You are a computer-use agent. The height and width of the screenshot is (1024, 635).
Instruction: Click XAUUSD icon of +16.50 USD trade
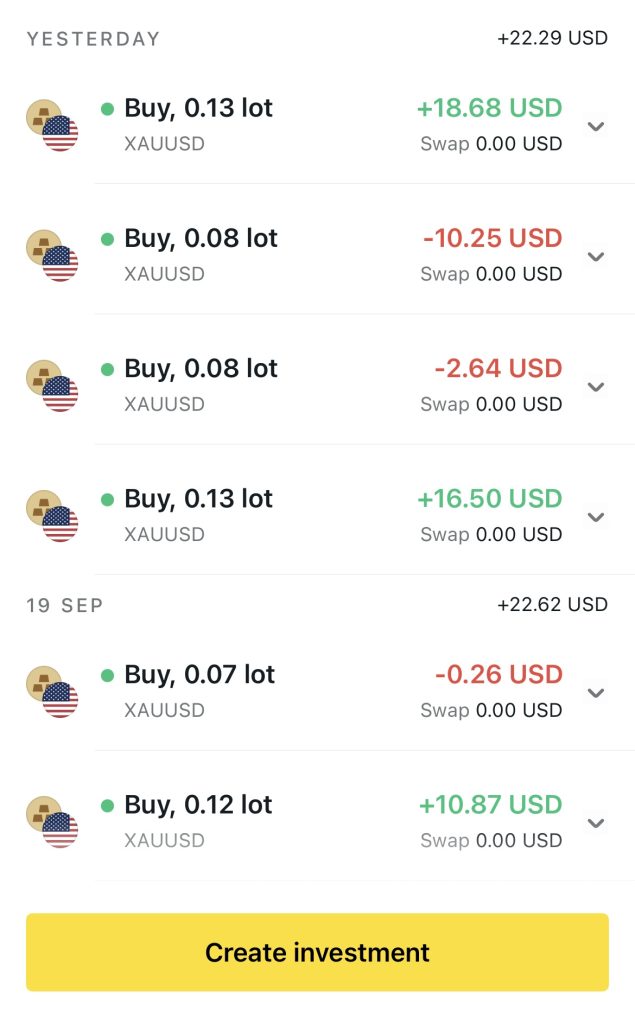52,516
